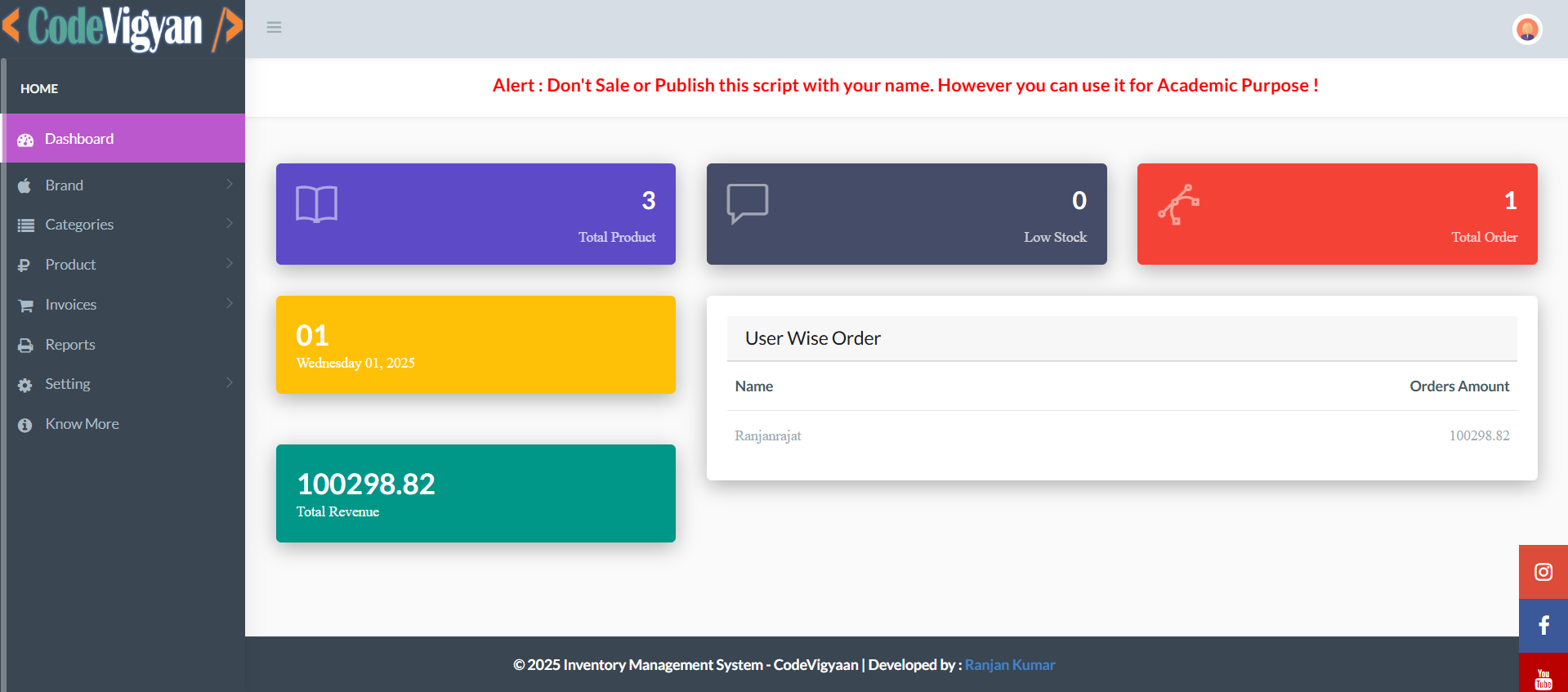This screenshot has width=1568, height=692.
Task: Toggle the hamburger sidebar menu icon
Action: point(274,28)
